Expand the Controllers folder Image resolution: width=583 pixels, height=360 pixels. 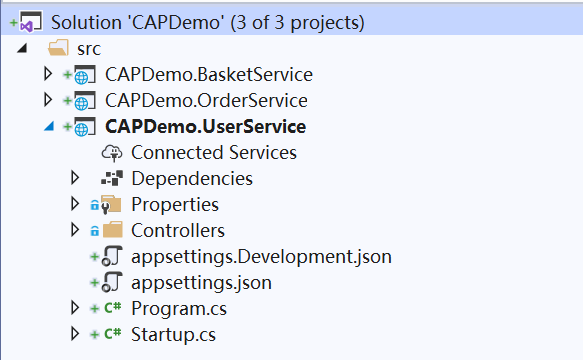pyautogui.click(x=75, y=230)
